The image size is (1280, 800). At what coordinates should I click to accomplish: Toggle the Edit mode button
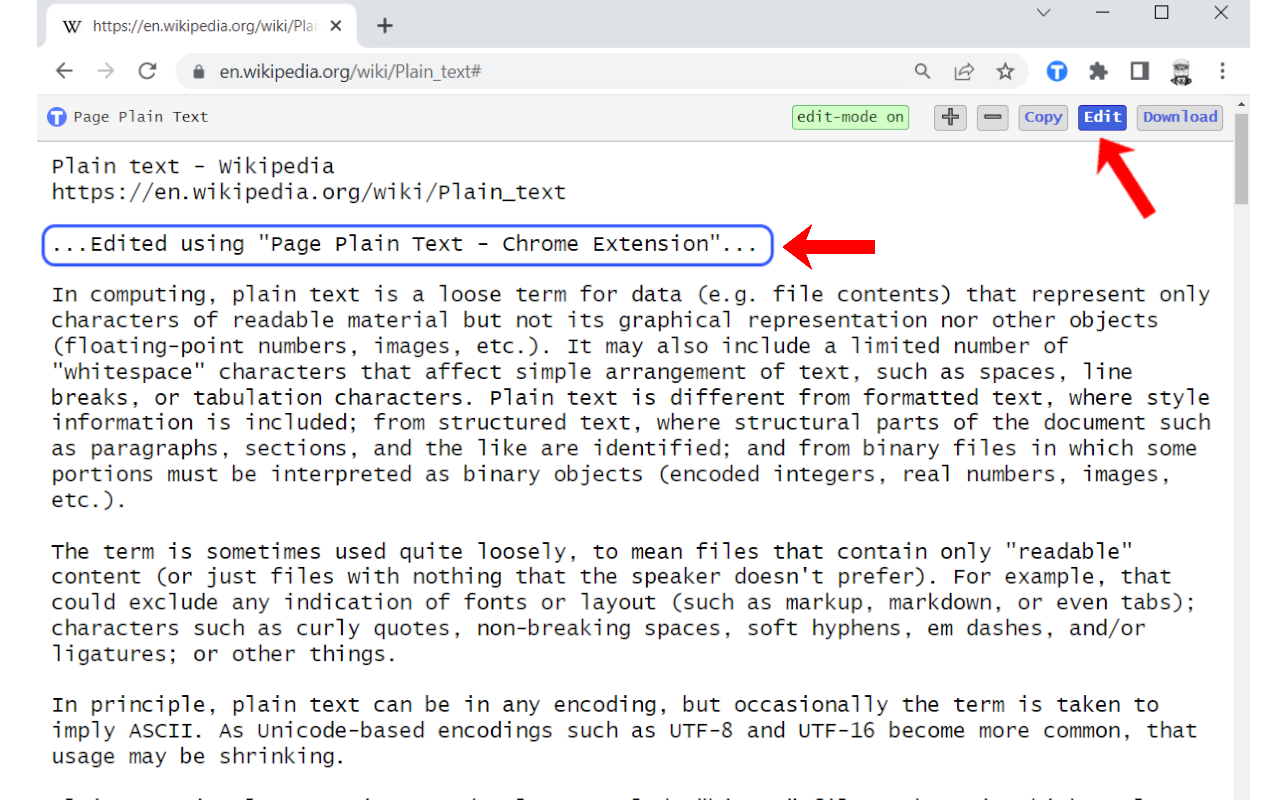pyautogui.click(x=1103, y=117)
